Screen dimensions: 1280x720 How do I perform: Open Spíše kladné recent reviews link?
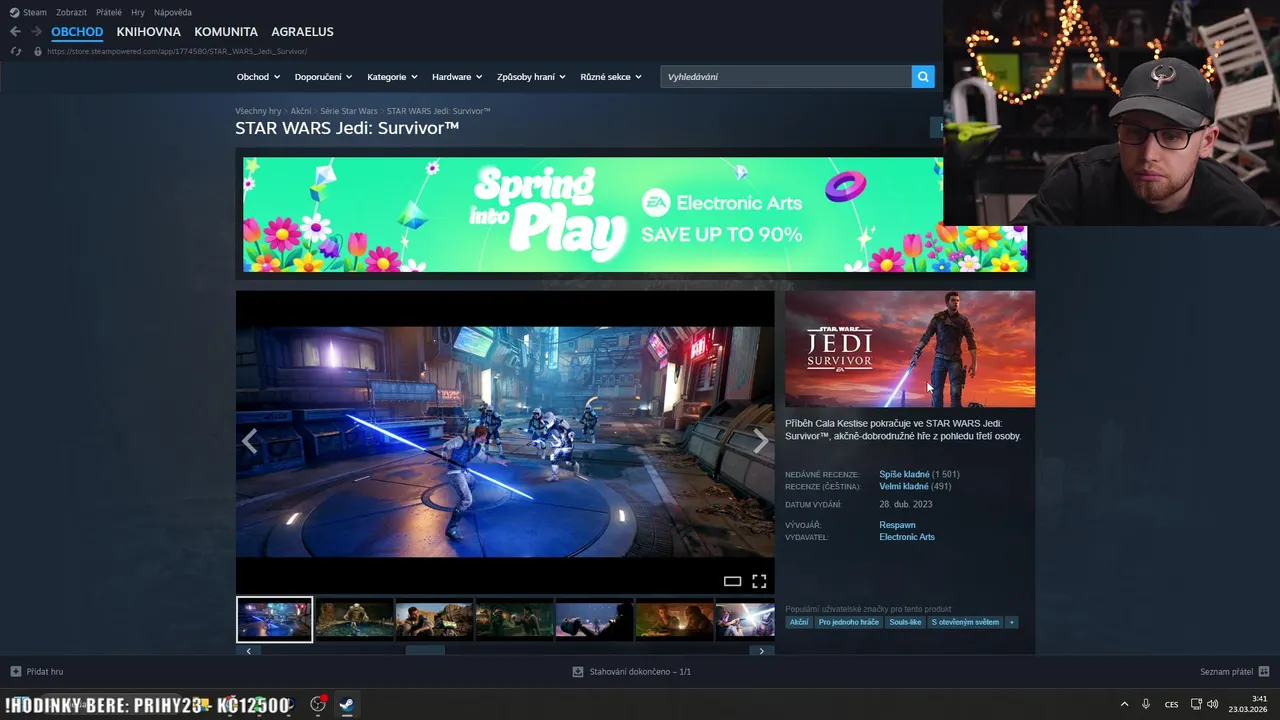click(x=904, y=474)
